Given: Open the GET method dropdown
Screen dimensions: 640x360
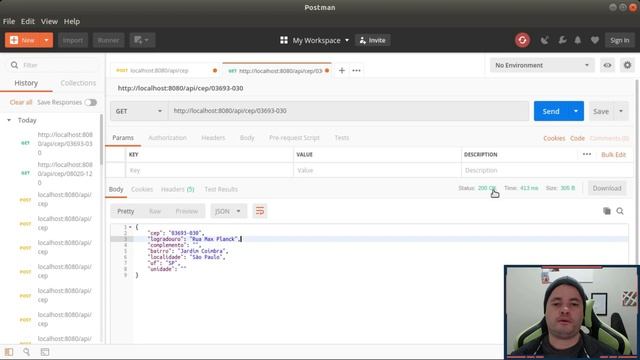Looking at the screenshot, I should point(139,111).
